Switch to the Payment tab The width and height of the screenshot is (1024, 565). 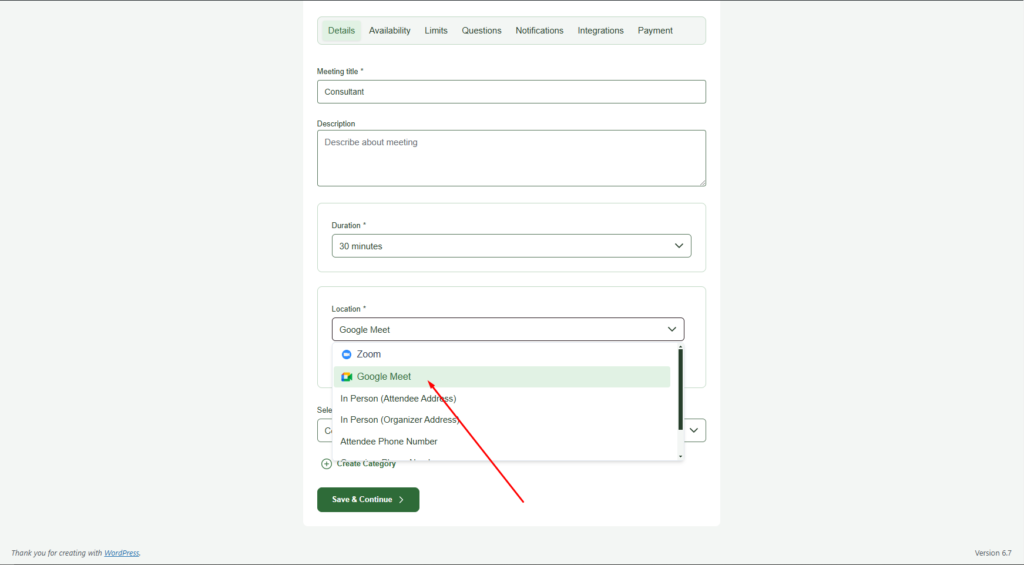[x=655, y=31]
